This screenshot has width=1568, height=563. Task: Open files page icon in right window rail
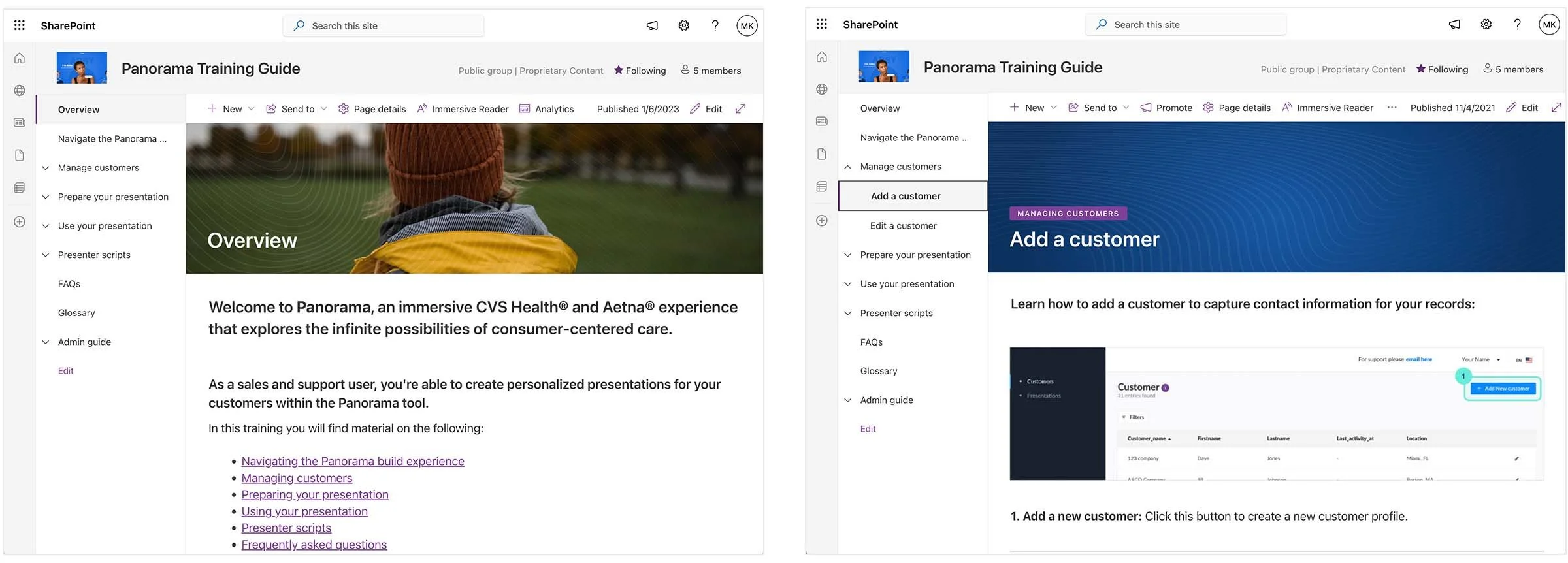tap(822, 153)
